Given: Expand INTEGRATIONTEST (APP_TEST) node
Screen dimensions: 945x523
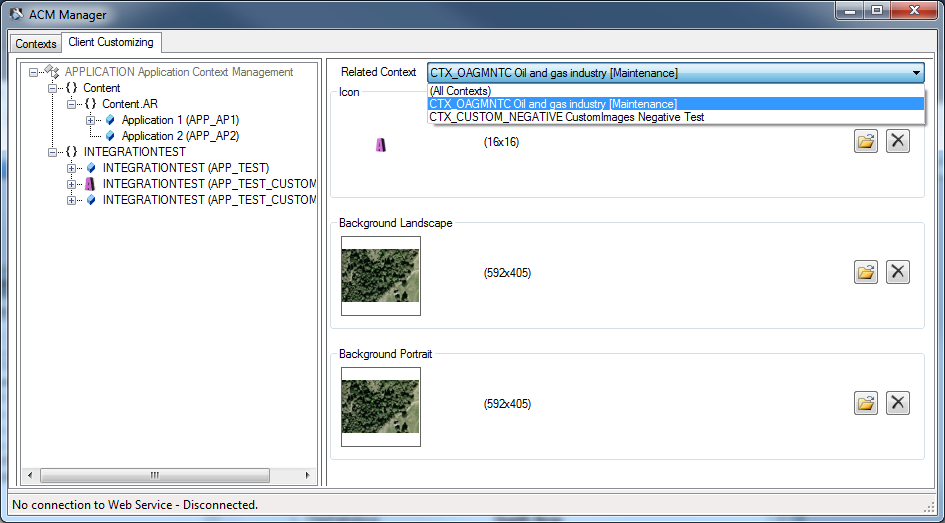Looking at the screenshot, I should (72, 168).
